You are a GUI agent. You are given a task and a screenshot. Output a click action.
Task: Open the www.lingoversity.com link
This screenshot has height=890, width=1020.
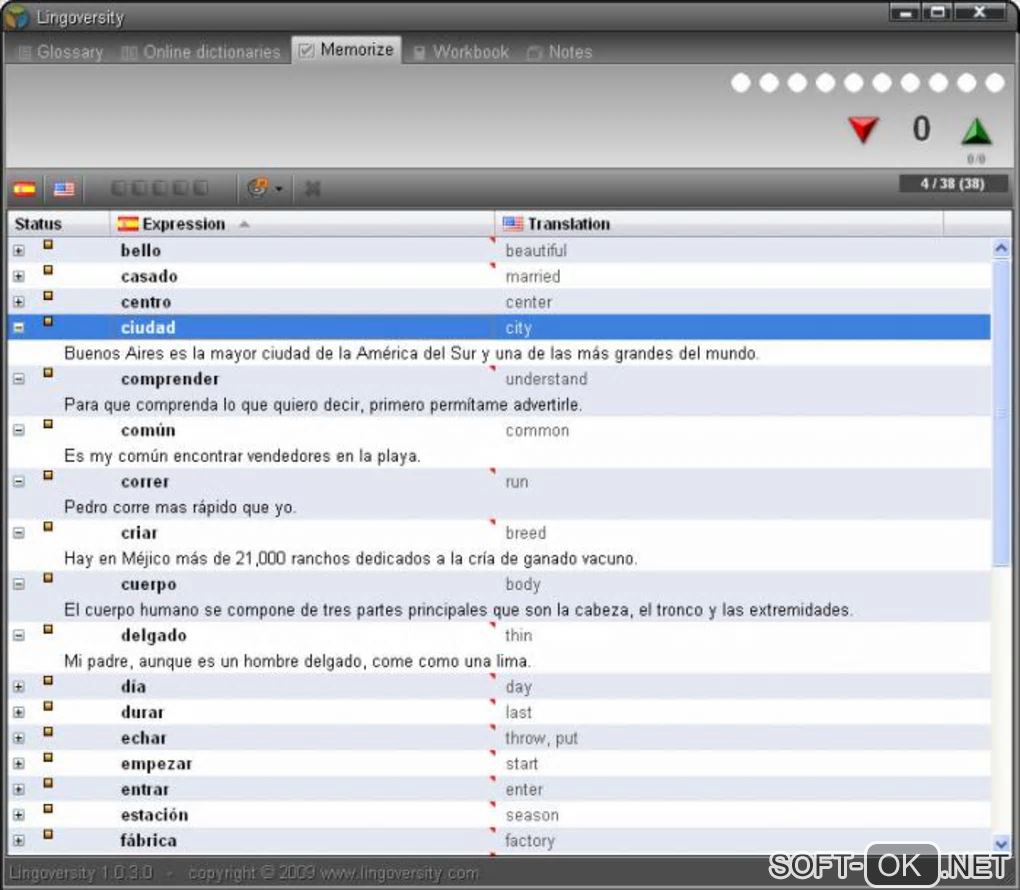pos(399,872)
